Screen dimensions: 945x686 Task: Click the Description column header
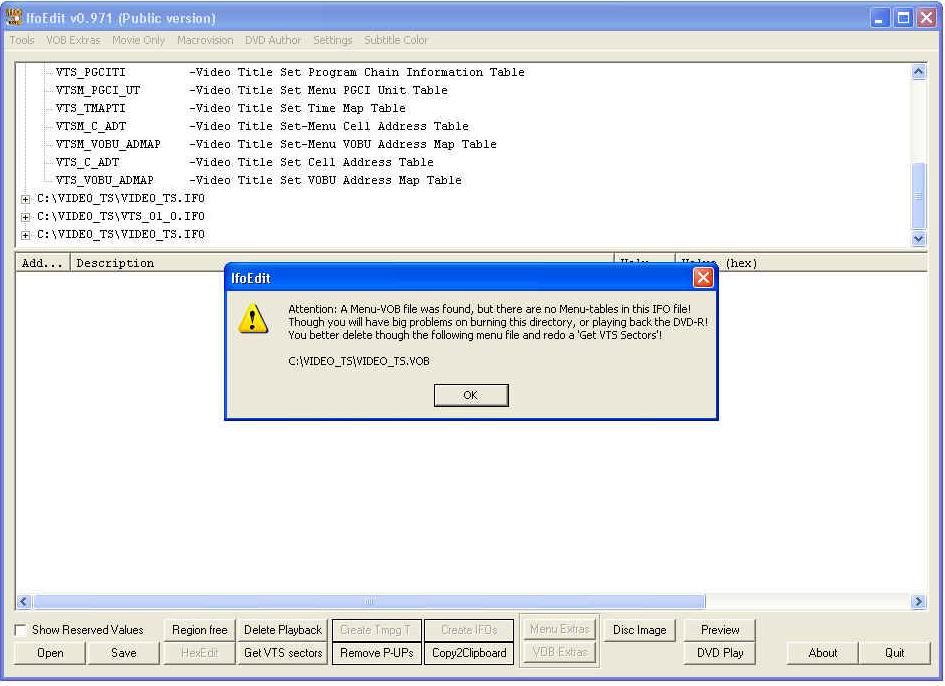(x=342, y=263)
